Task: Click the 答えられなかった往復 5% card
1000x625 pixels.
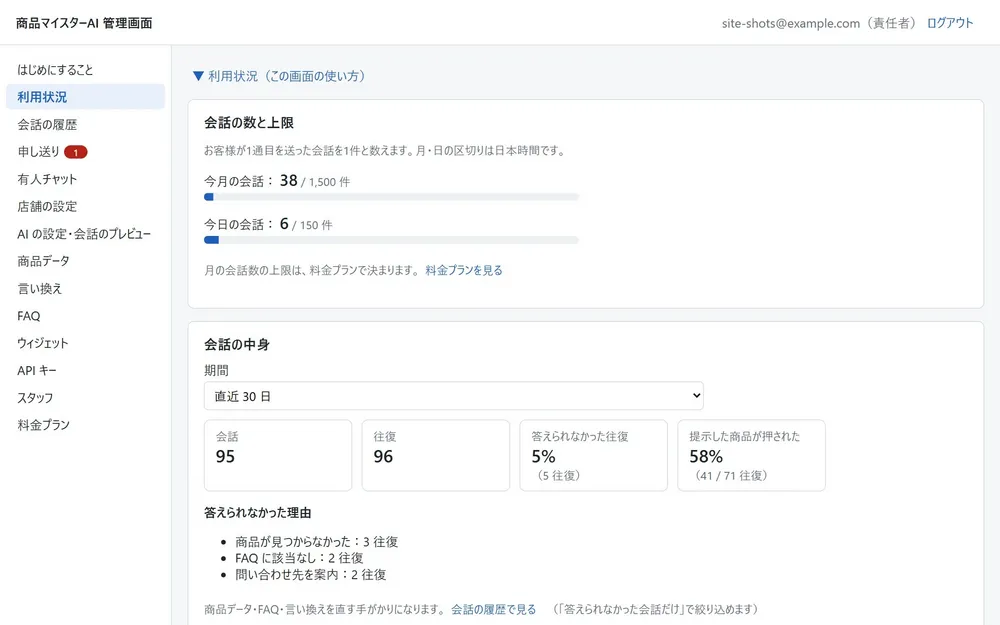Action: click(594, 455)
